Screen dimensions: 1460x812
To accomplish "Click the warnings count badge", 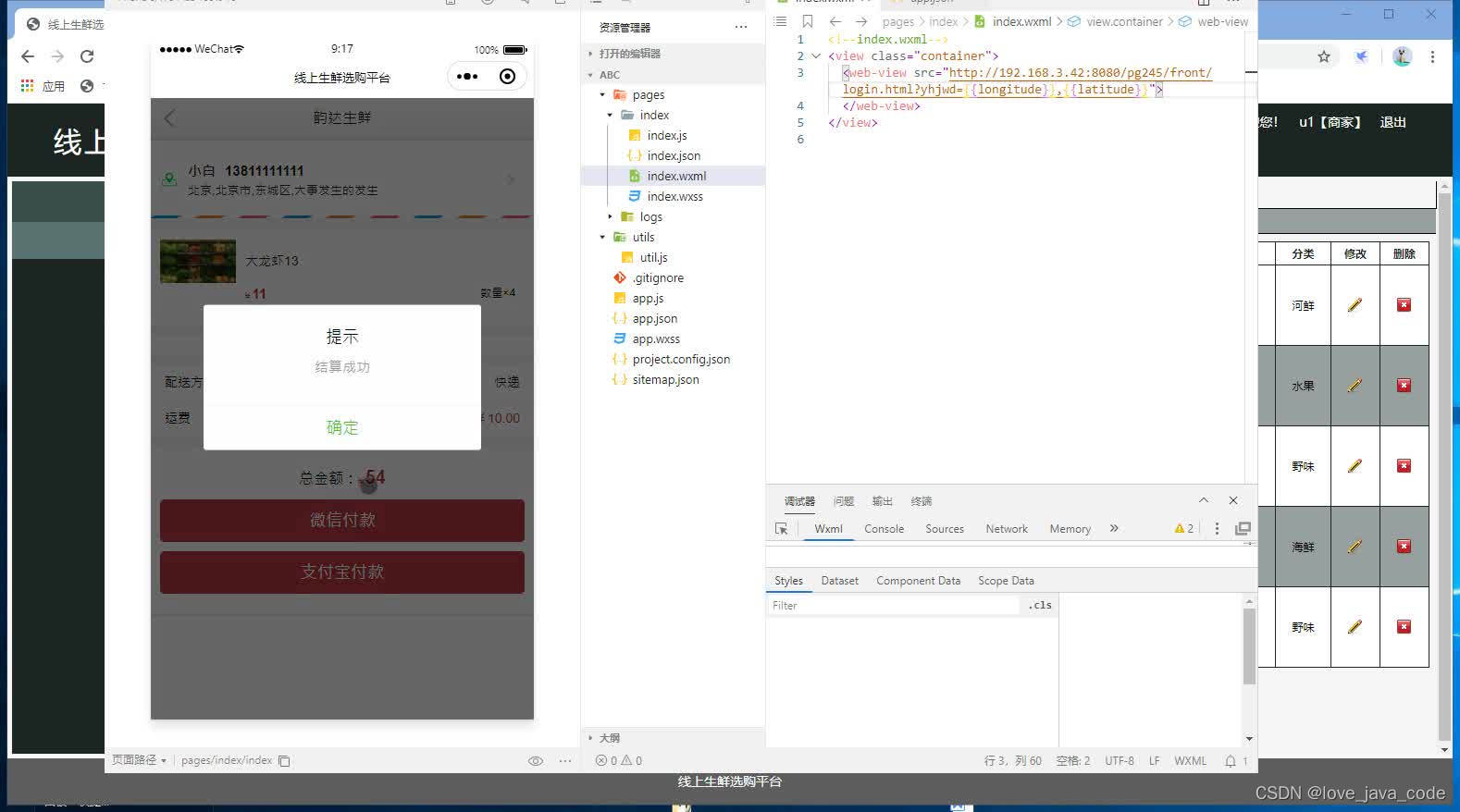I will [x=1184, y=529].
